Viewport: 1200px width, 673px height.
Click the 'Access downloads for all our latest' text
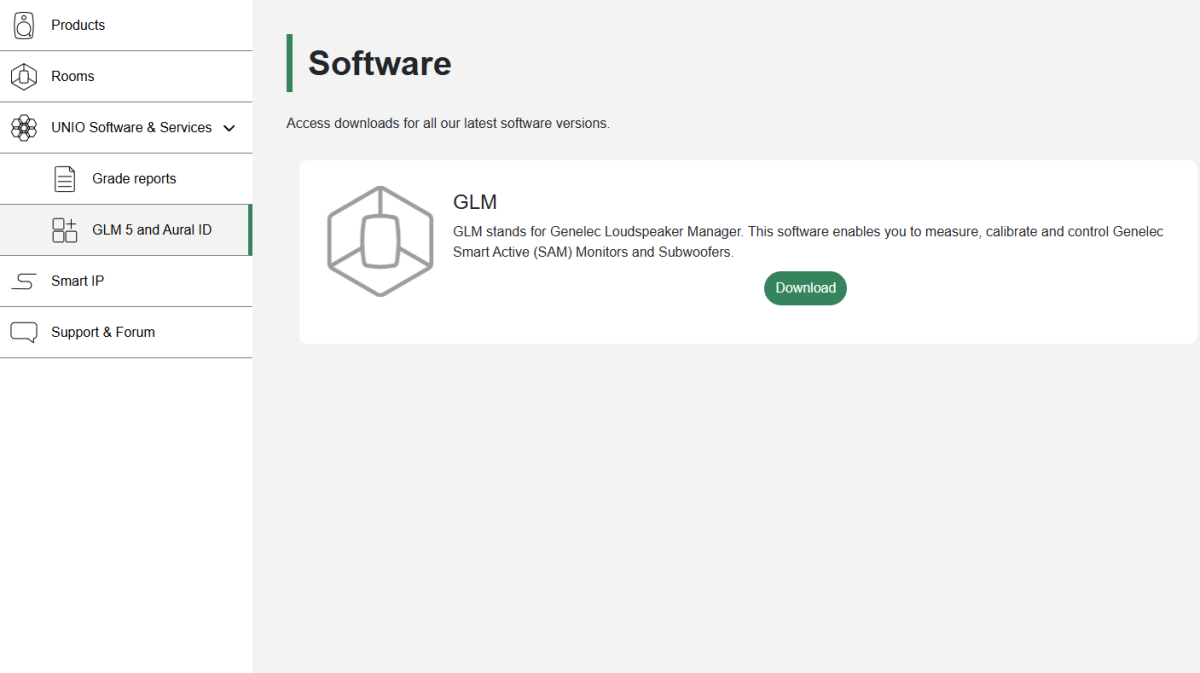point(448,124)
